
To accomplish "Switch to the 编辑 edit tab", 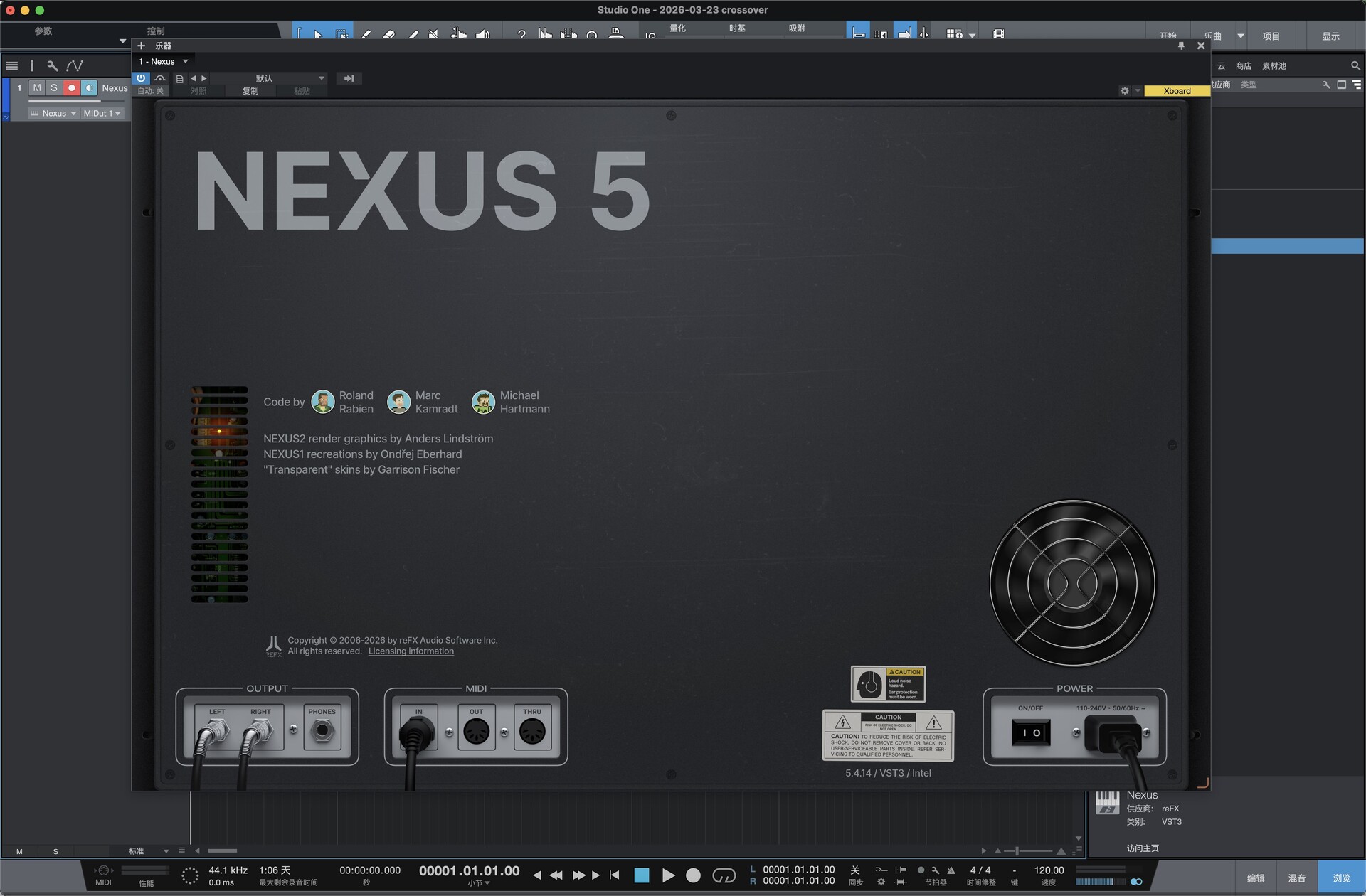I will pyautogui.click(x=1256, y=878).
